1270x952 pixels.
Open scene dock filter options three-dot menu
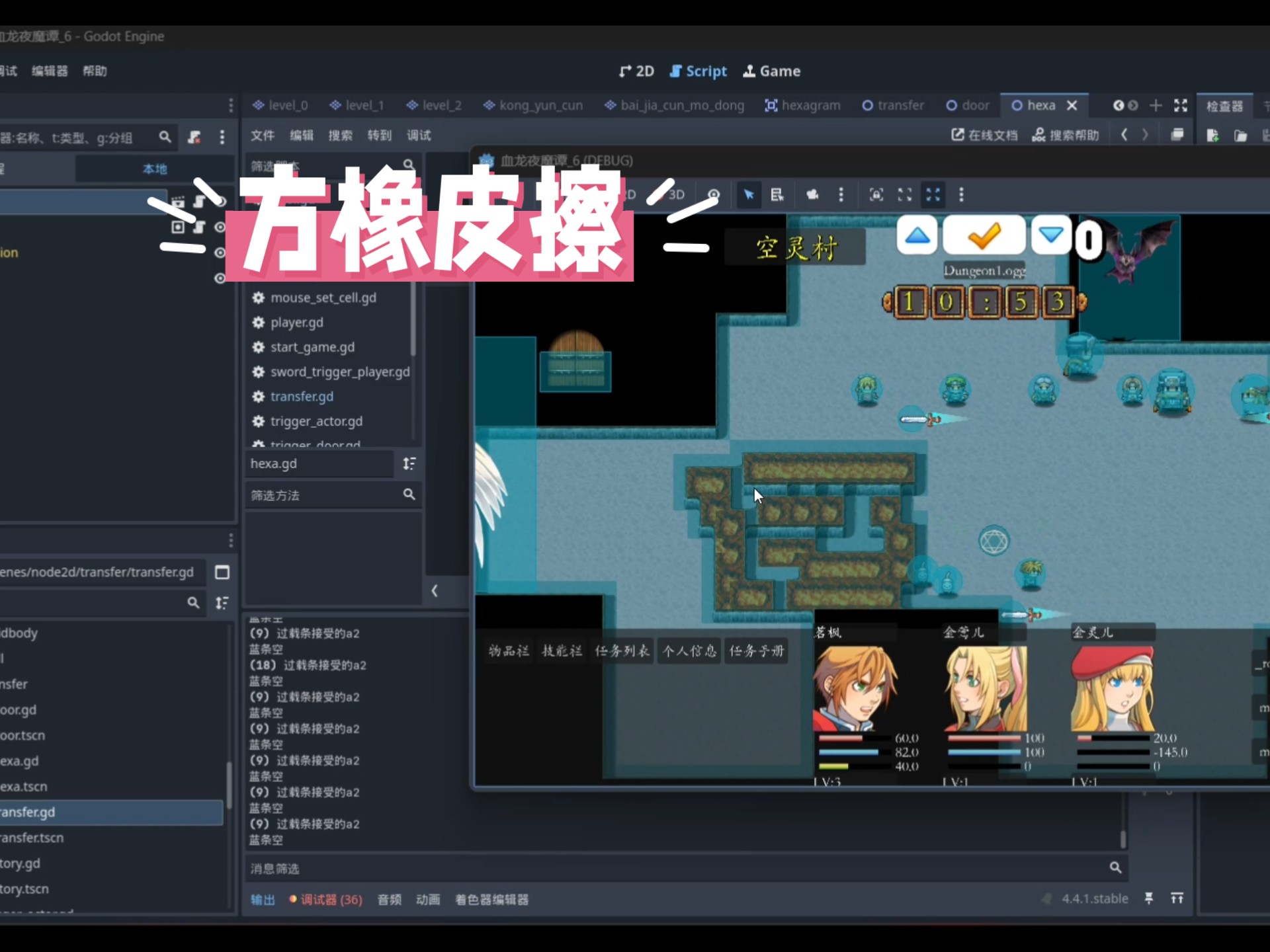coord(222,137)
